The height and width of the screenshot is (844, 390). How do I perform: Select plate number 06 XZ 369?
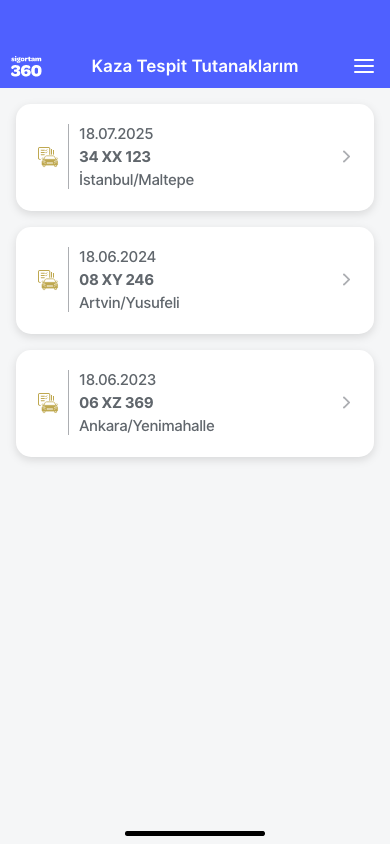click(116, 403)
